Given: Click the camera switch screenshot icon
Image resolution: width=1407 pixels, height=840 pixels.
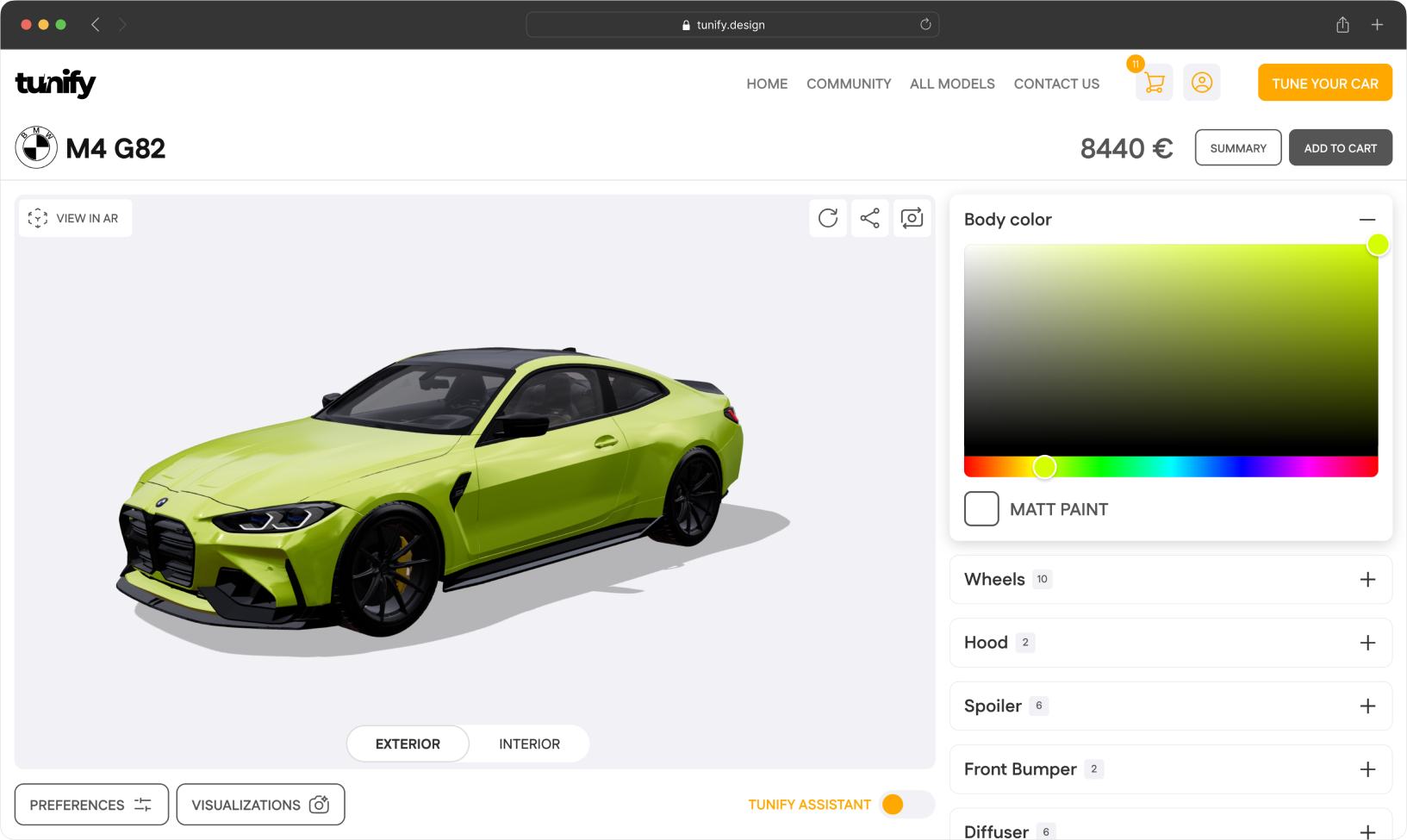Looking at the screenshot, I should click(912, 218).
